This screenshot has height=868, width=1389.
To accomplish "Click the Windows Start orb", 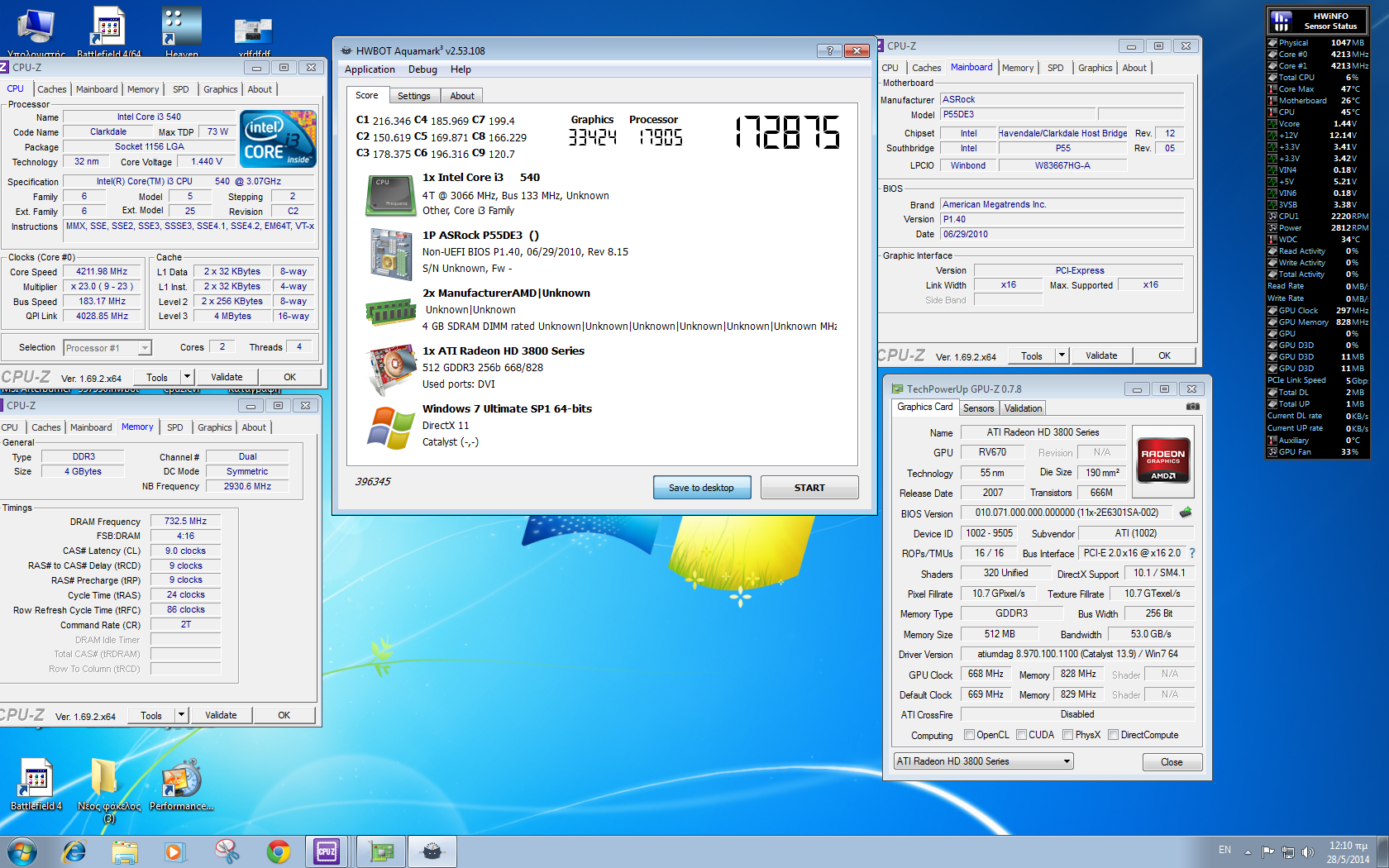I will [22, 851].
